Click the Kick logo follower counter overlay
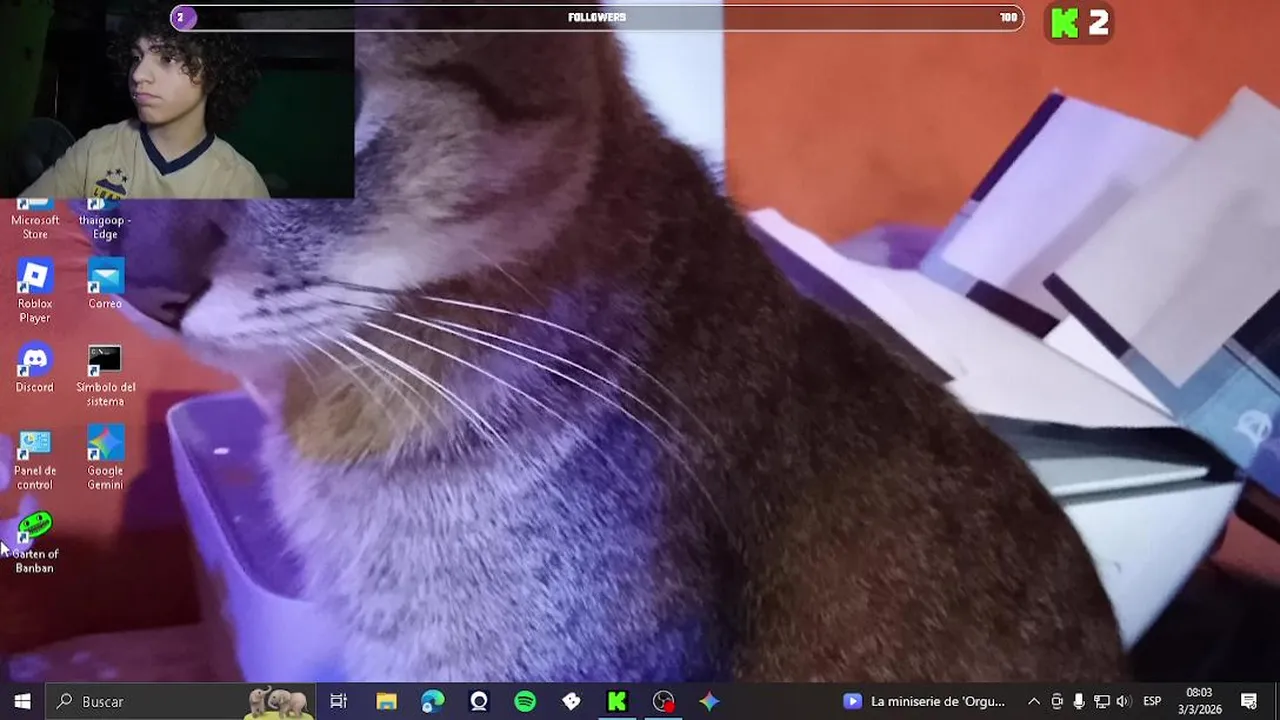 pyautogui.click(x=1079, y=23)
